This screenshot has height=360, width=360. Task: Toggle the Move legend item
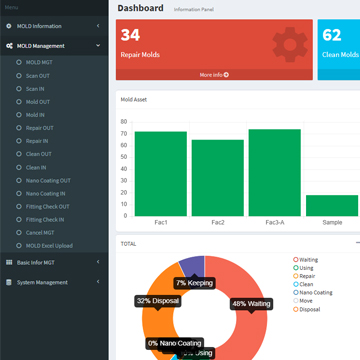tap(303, 301)
